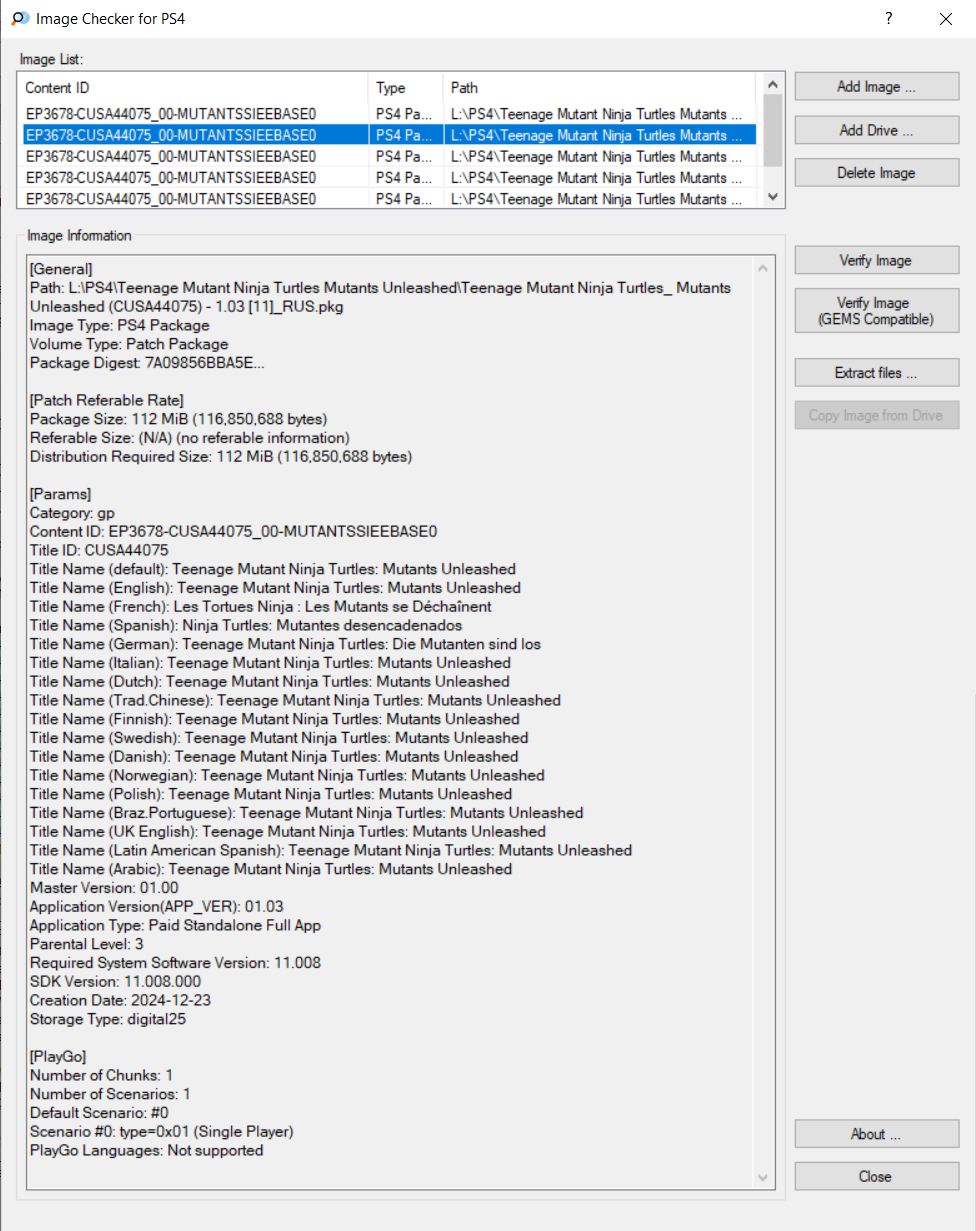Click the Add Image button
The width and height of the screenshot is (976, 1231).
877,87
